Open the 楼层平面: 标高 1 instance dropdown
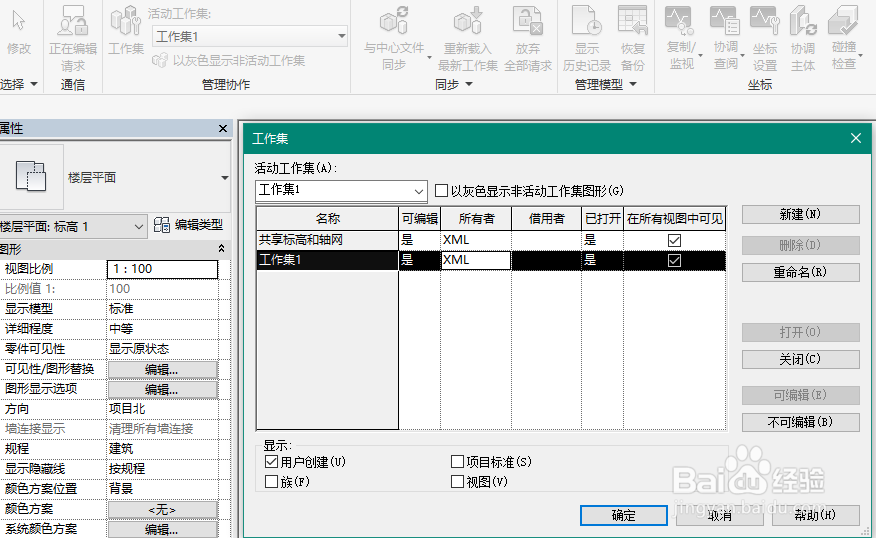 point(73,226)
